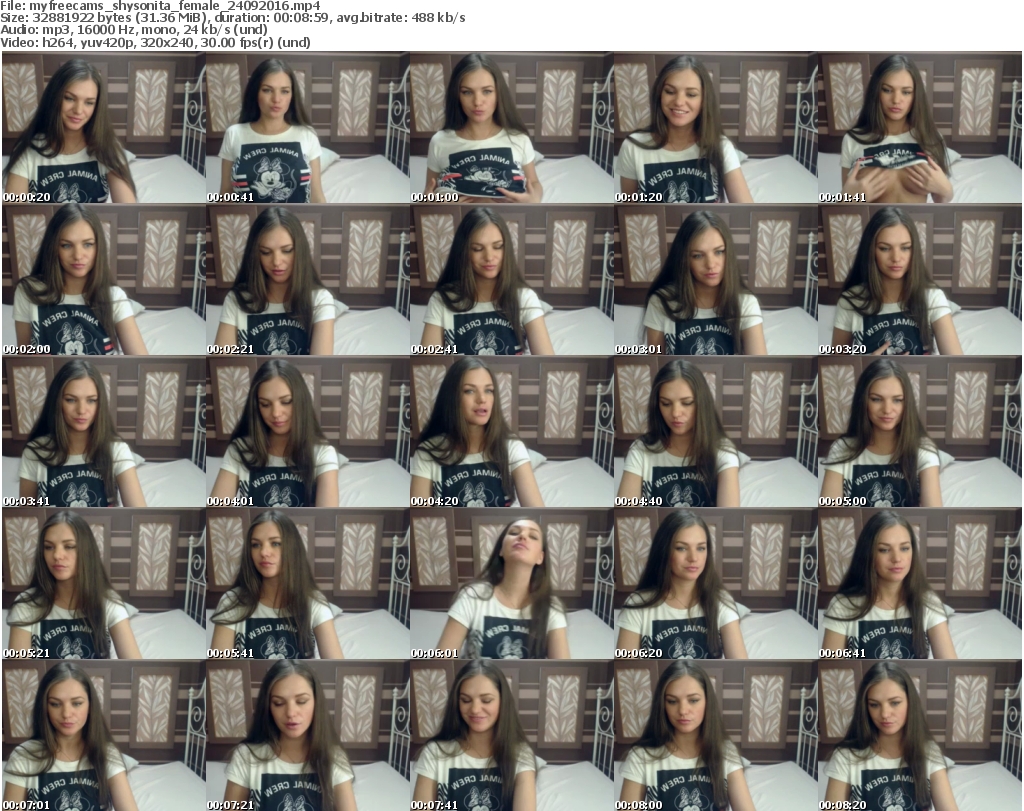The height and width of the screenshot is (811, 1024).
Task: Select the thumbnail stamped 00:02:00
Action: click(x=104, y=279)
